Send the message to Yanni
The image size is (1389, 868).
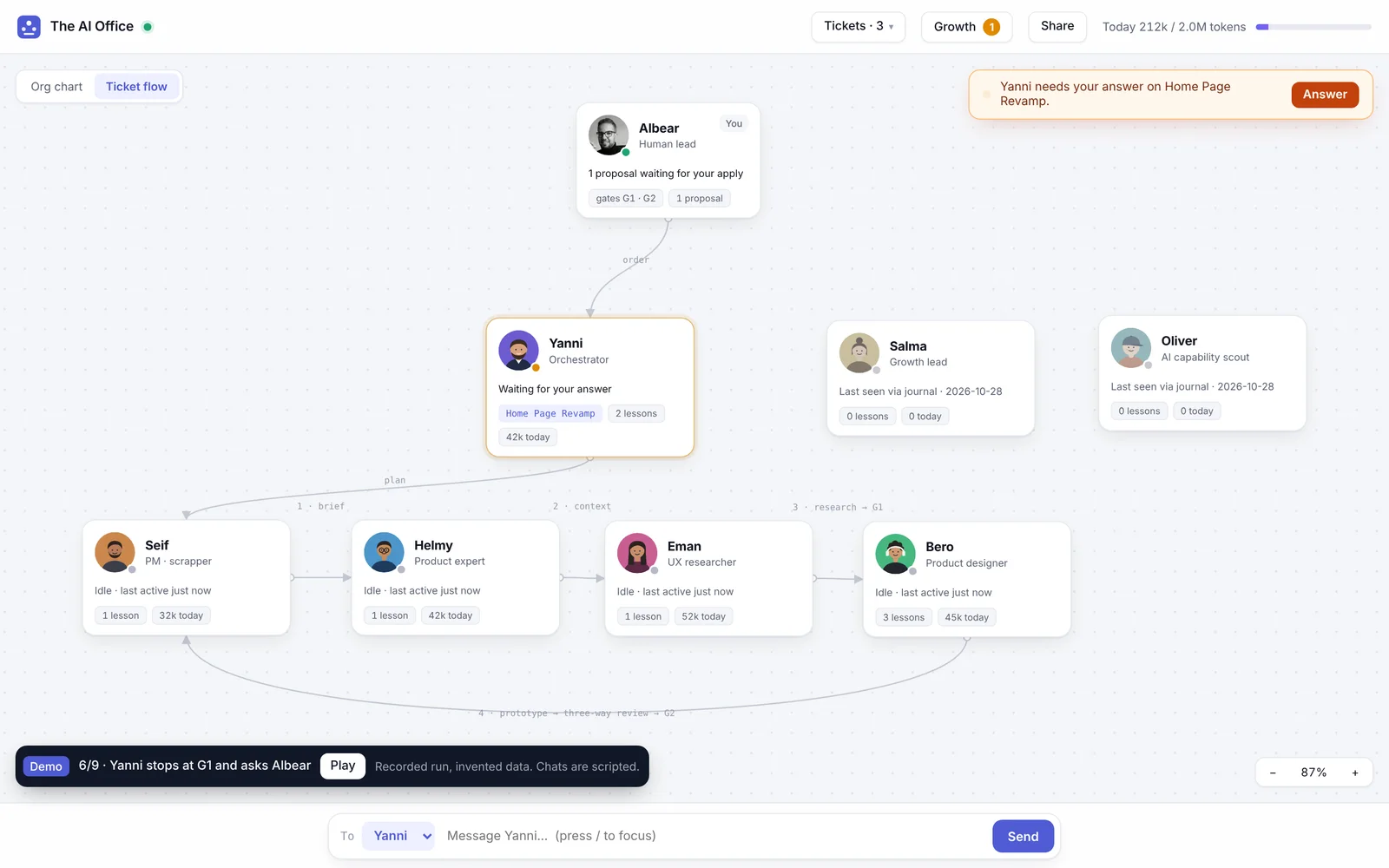(x=1023, y=837)
